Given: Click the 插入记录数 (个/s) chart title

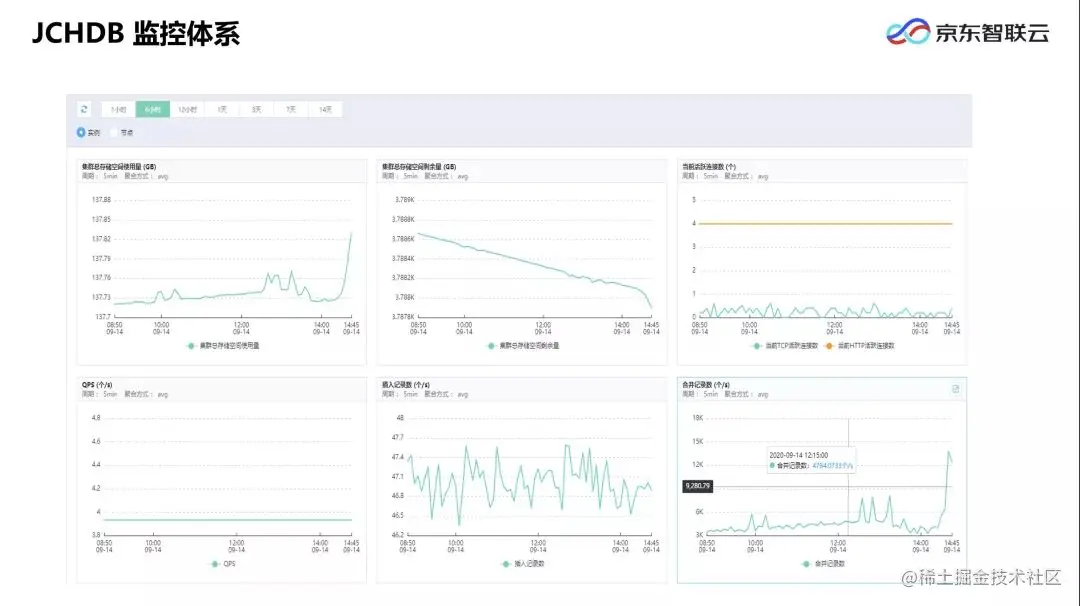Looking at the screenshot, I should [x=406, y=385].
